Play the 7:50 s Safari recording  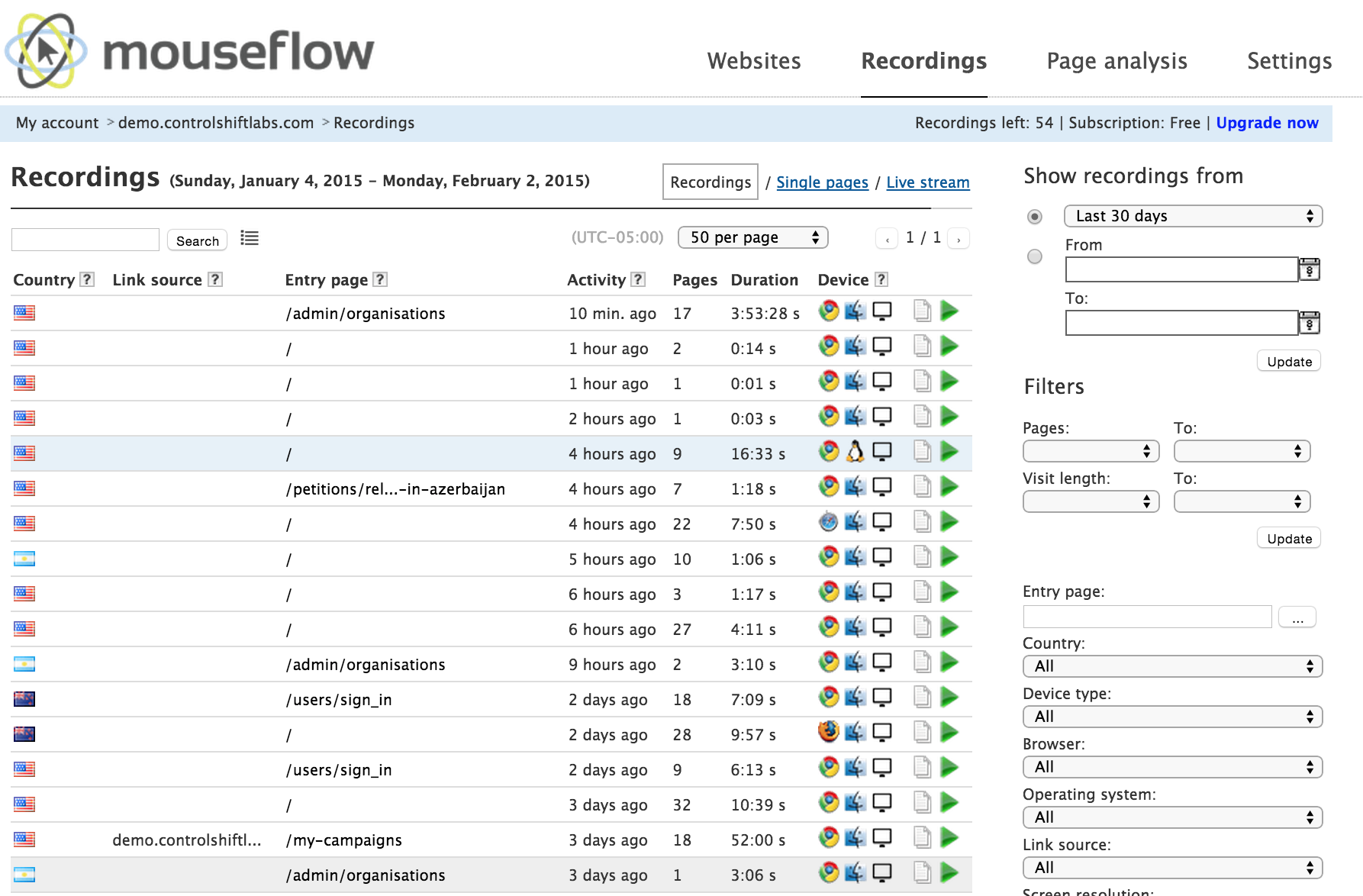tap(949, 522)
